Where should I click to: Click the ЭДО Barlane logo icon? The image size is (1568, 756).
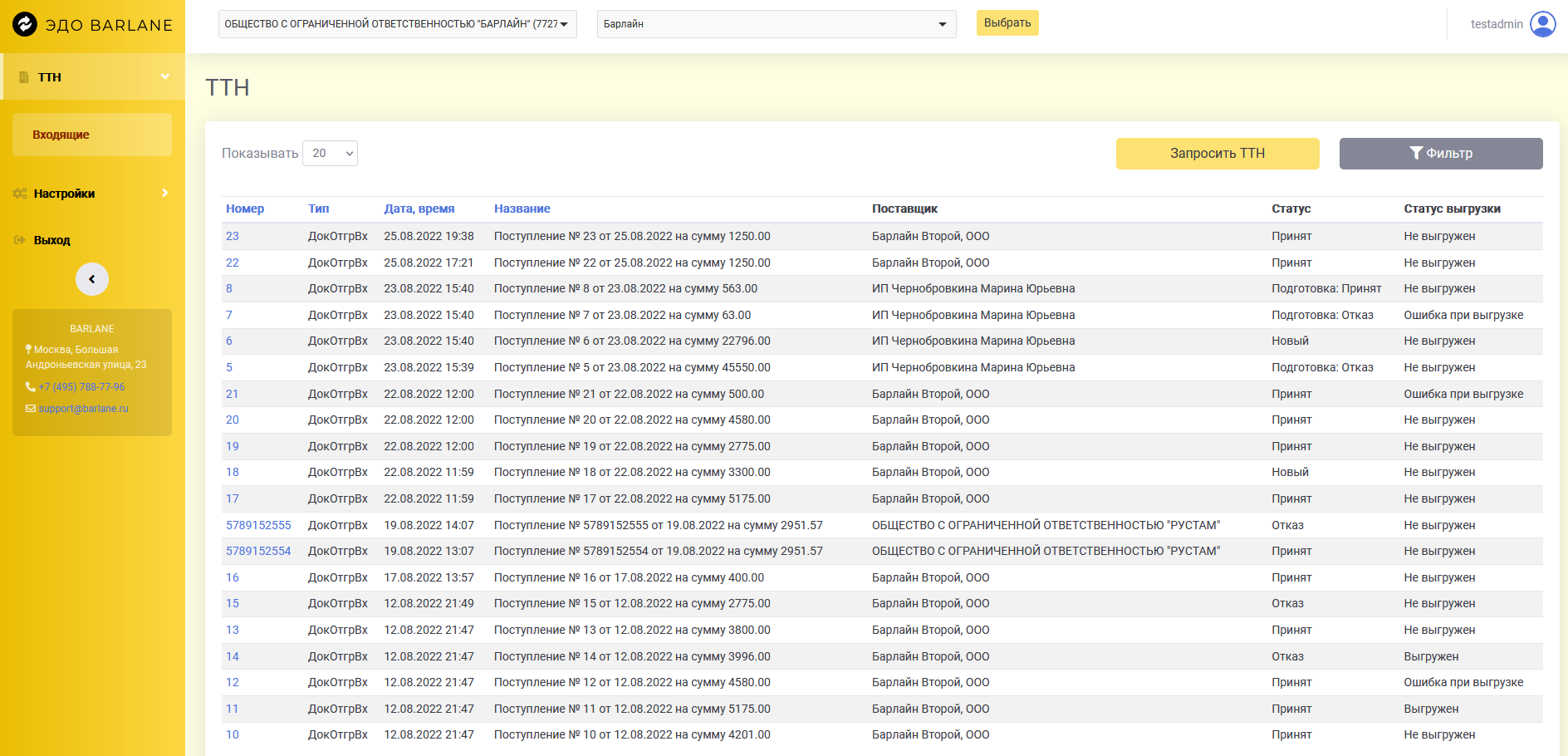[25, 24]
